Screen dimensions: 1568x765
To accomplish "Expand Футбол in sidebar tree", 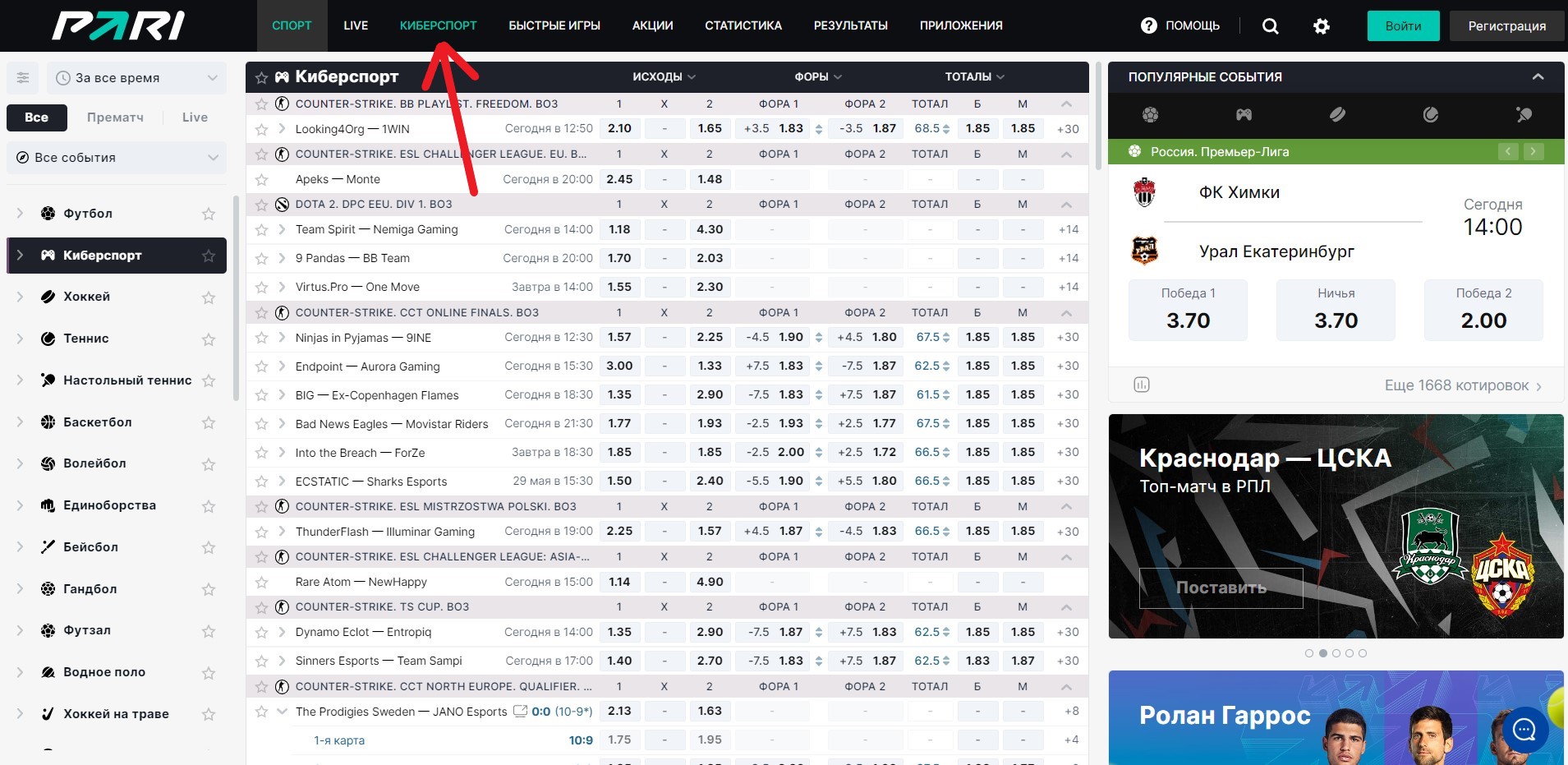I will (x=20, y=214).
